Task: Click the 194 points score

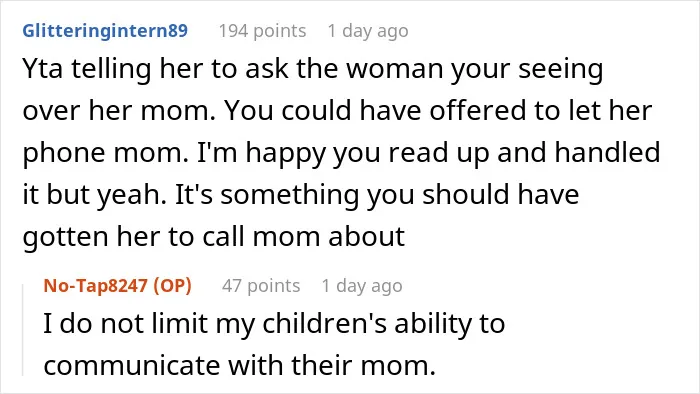Action: point(262,31)
